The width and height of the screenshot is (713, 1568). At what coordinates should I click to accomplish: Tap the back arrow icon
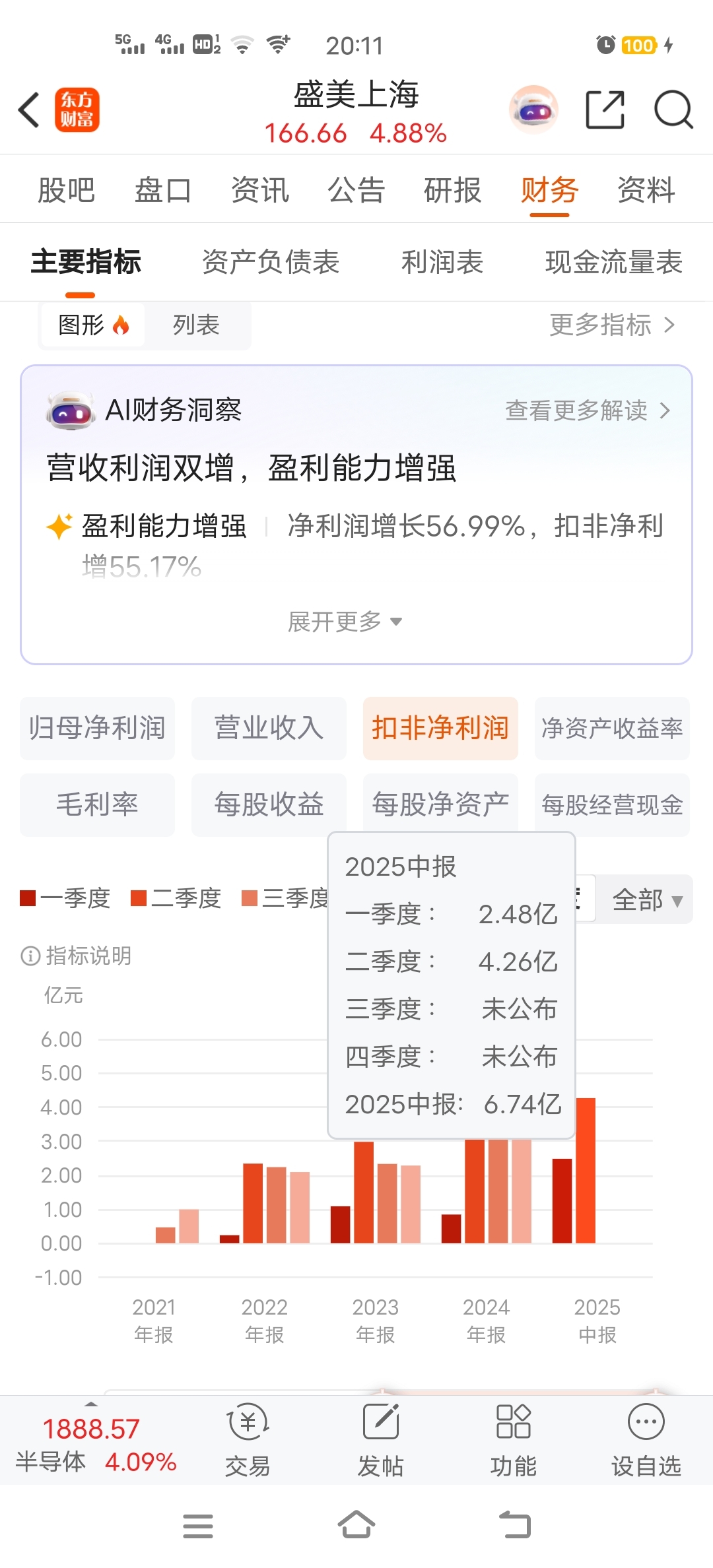29,110
